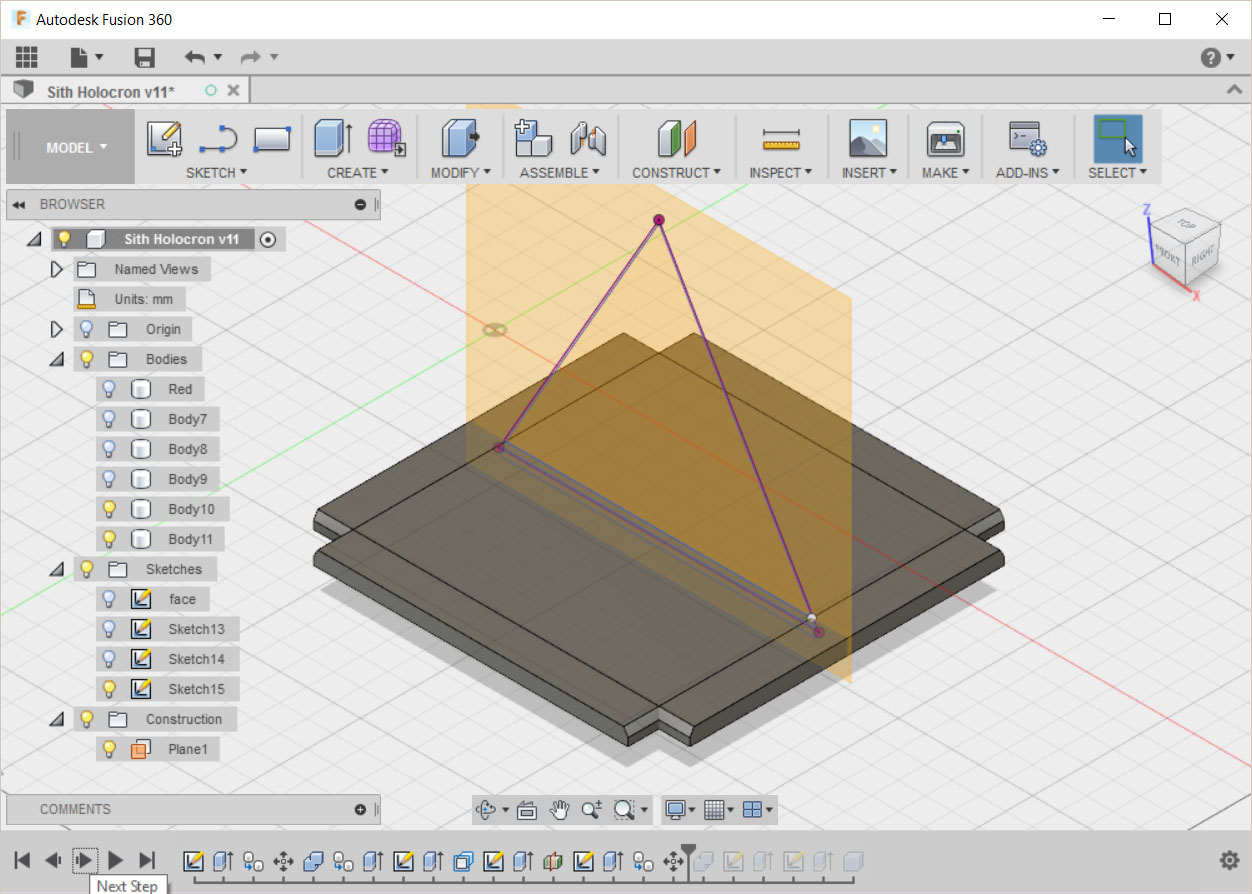Activate Sith Holocron v11 component radio button
This screenshot has height=894, width=1252.
click(267, 239)
